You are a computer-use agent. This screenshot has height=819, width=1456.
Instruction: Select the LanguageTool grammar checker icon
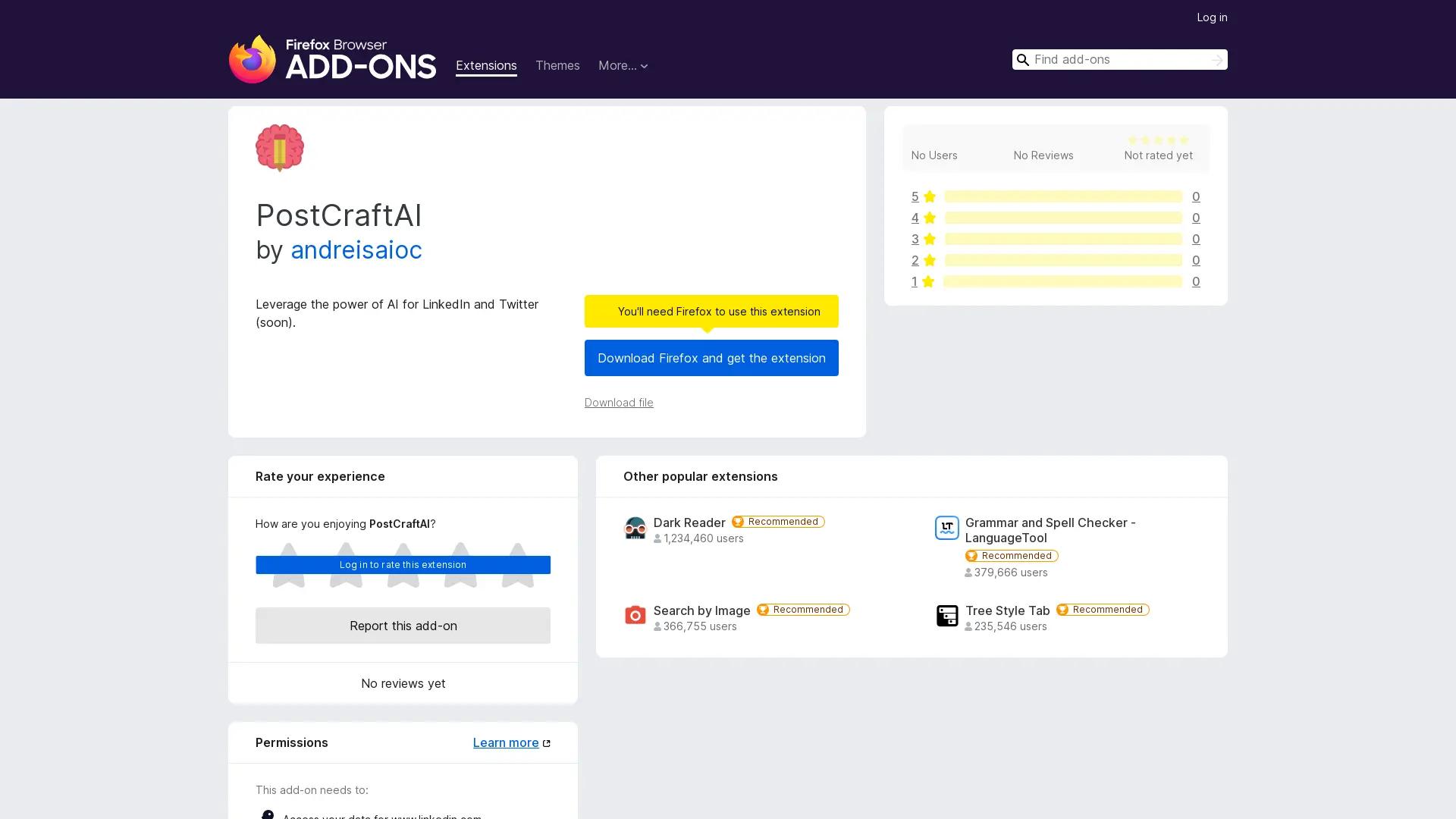946,528
